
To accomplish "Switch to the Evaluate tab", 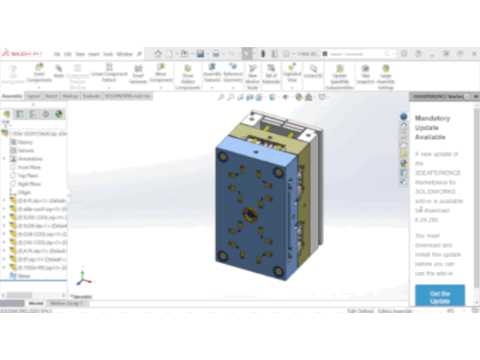I will point(91,96).
